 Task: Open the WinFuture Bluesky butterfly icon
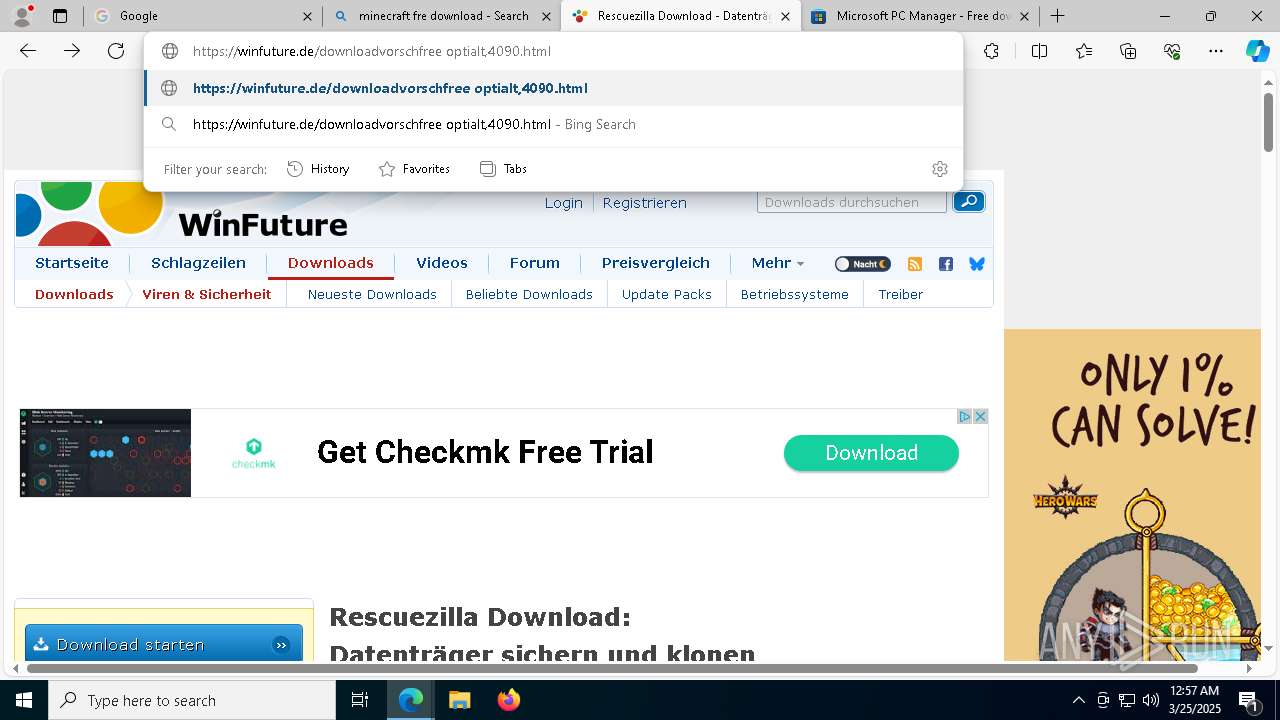[x=977, y=264]
